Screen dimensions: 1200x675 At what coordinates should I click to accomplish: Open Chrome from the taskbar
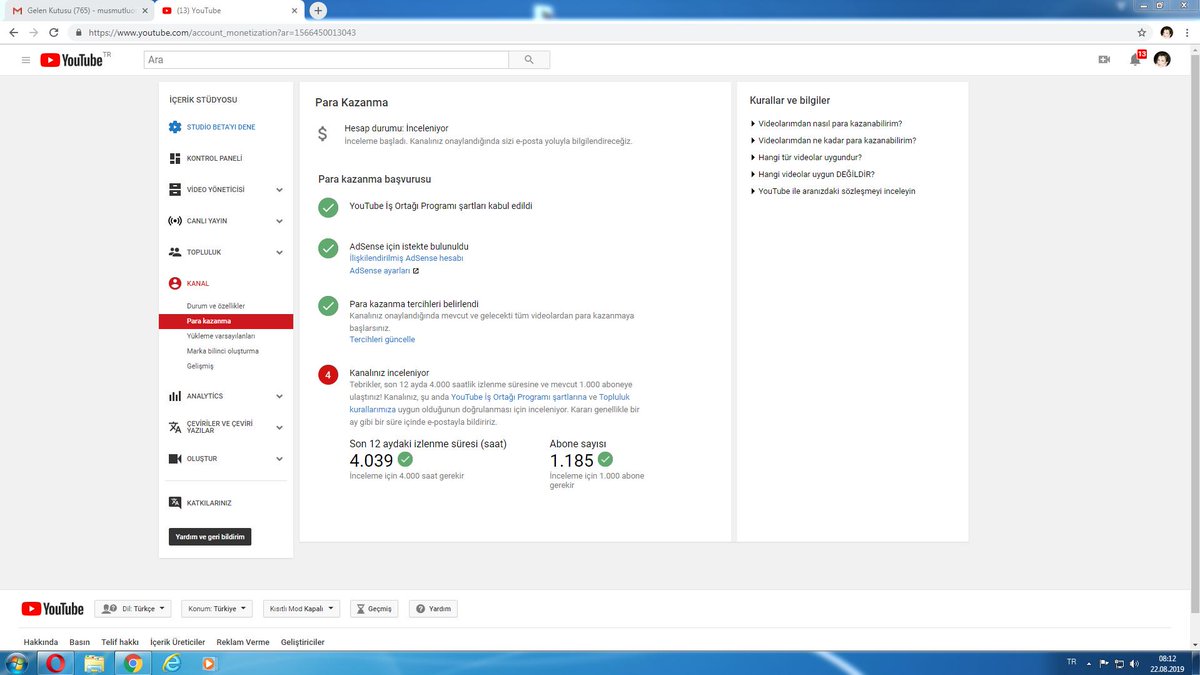(x=132, y=663)
